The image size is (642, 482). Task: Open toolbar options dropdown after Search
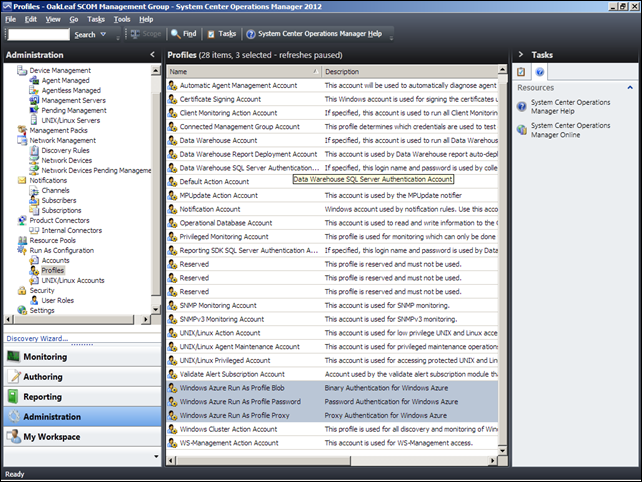[x=118, y=38]
